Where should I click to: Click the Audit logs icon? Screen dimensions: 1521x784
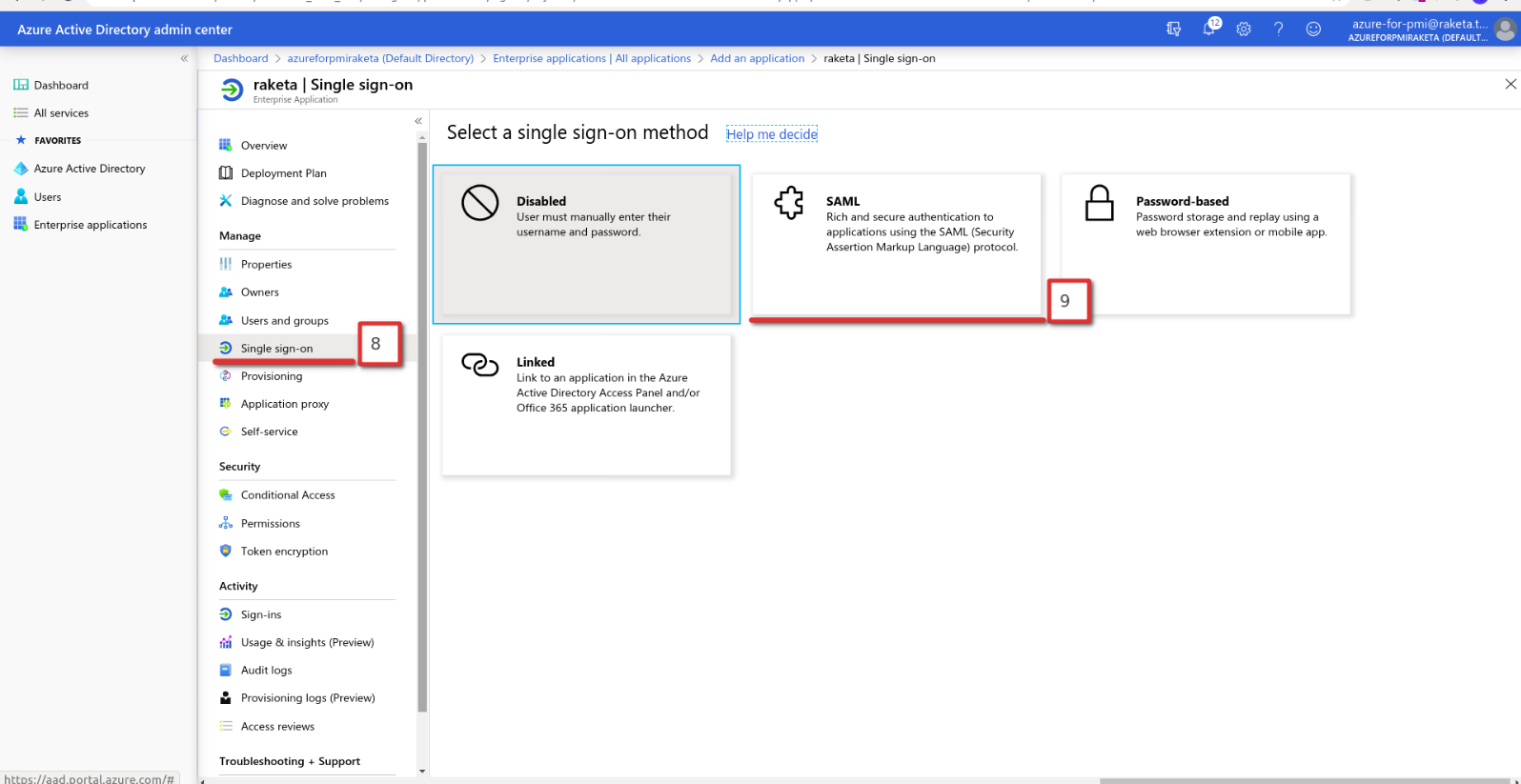tap(226, 670)
